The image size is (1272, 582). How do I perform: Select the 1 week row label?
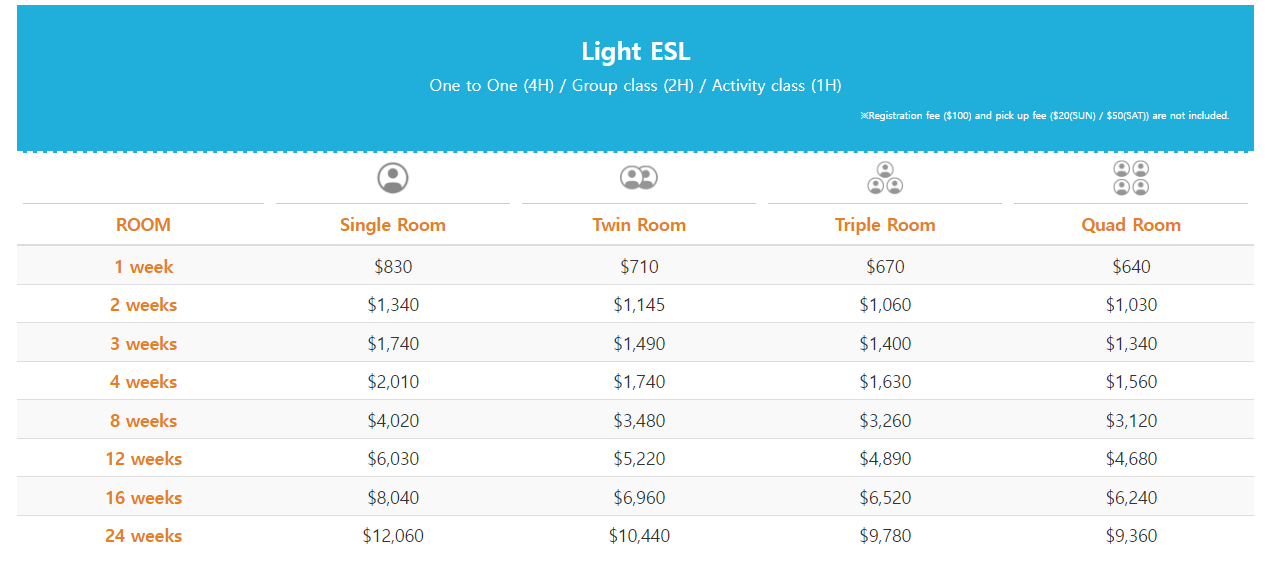[x=143, y=267]
